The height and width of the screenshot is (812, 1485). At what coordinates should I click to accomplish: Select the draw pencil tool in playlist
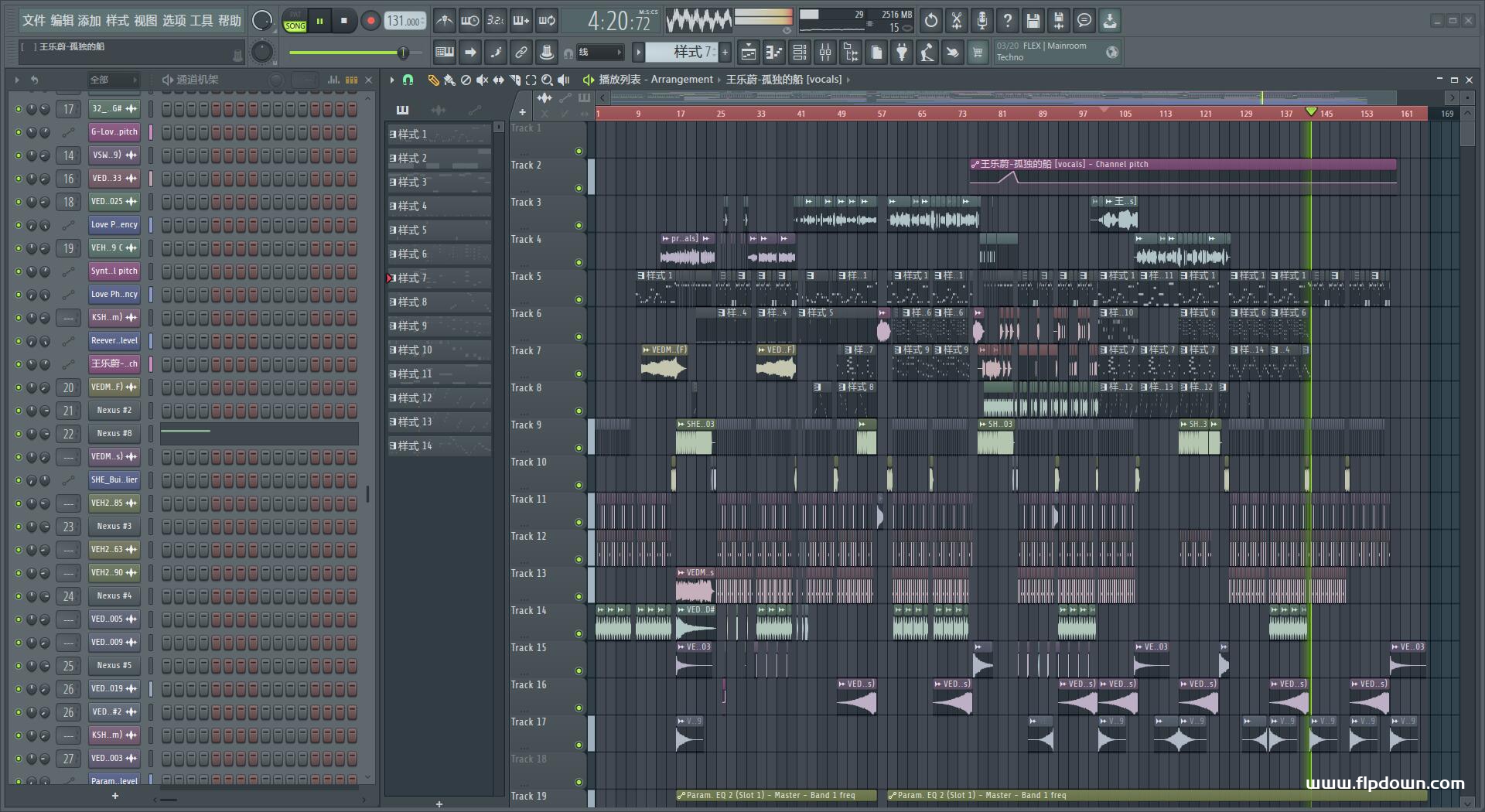pos(433,80)
